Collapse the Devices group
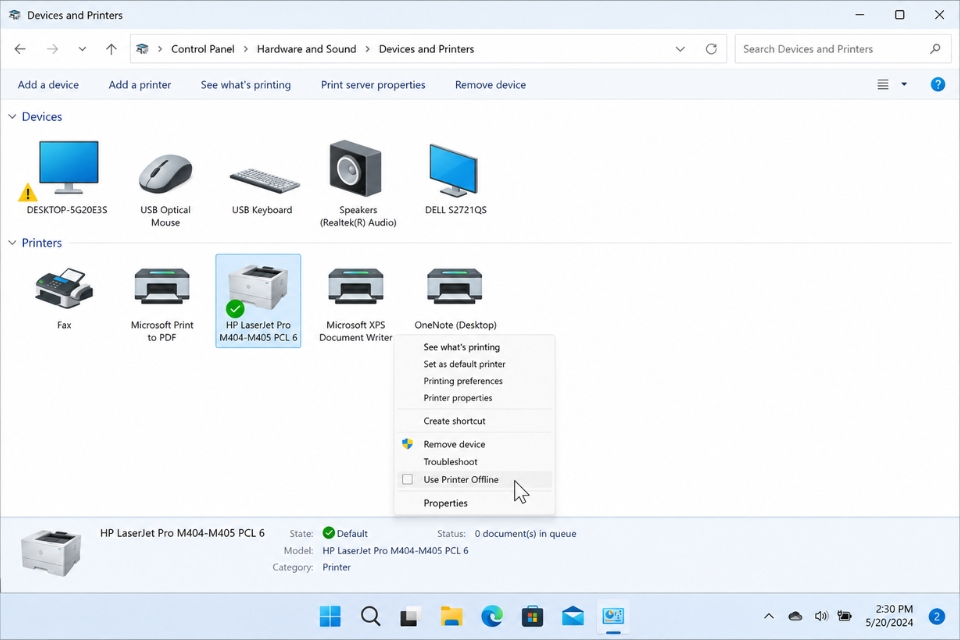 click(12, 116)
